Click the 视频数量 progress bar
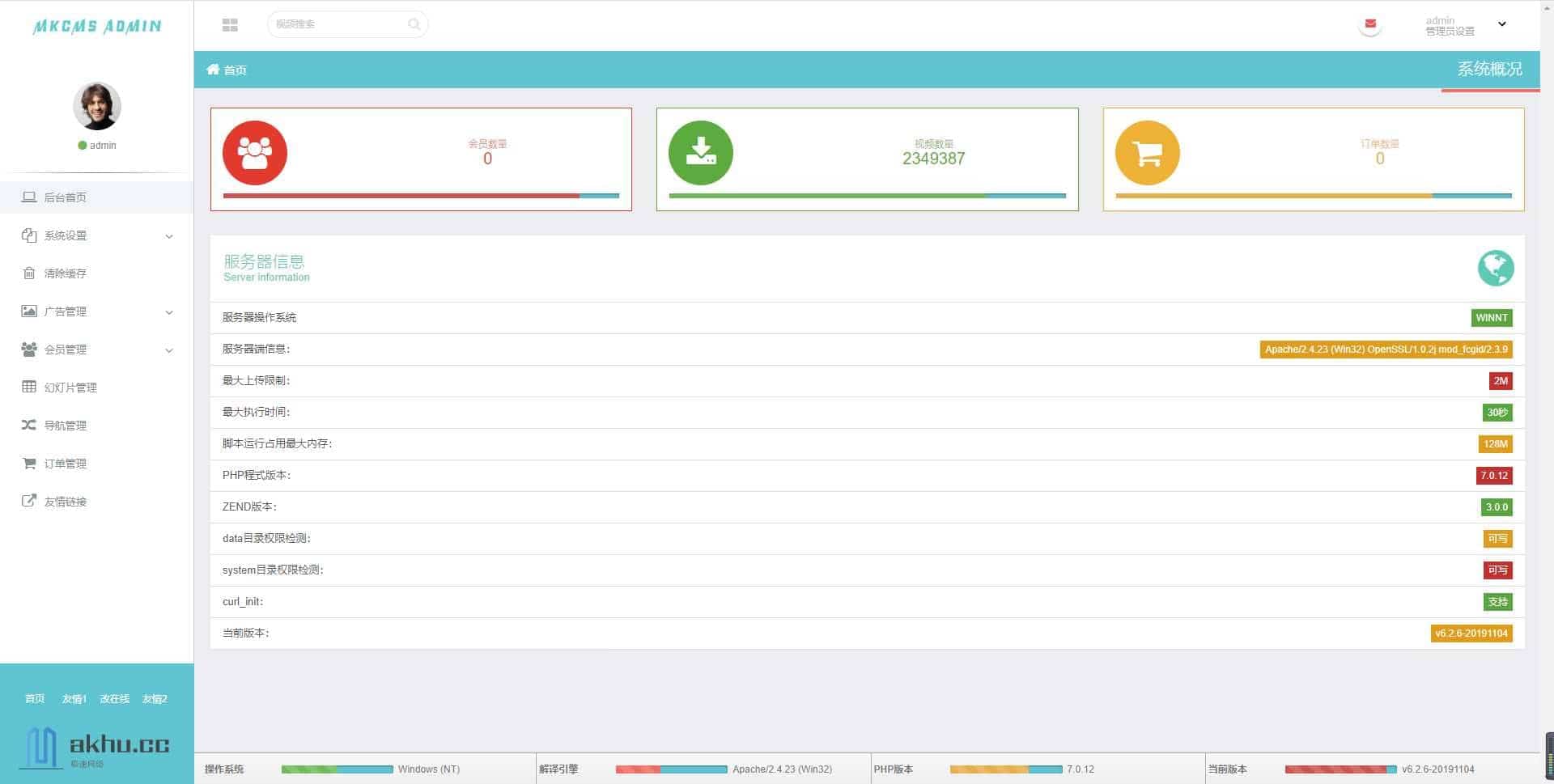The image size is (1554, 784). coord(868,196)
